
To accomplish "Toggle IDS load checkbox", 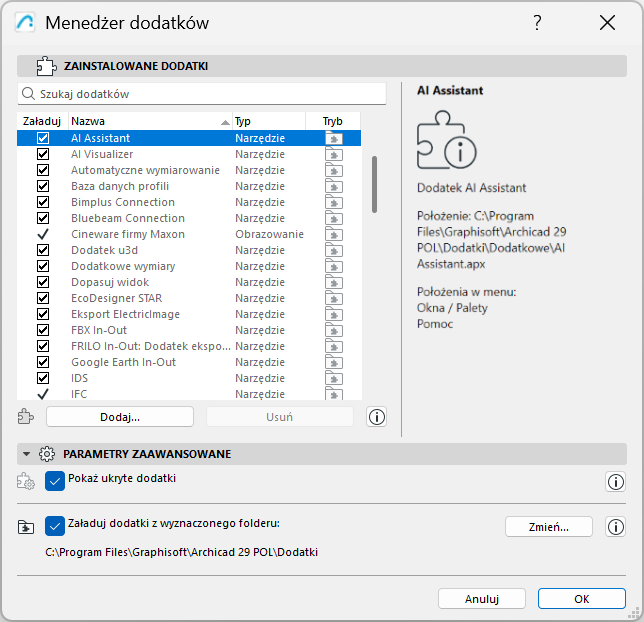I will [x=43, y=378].
